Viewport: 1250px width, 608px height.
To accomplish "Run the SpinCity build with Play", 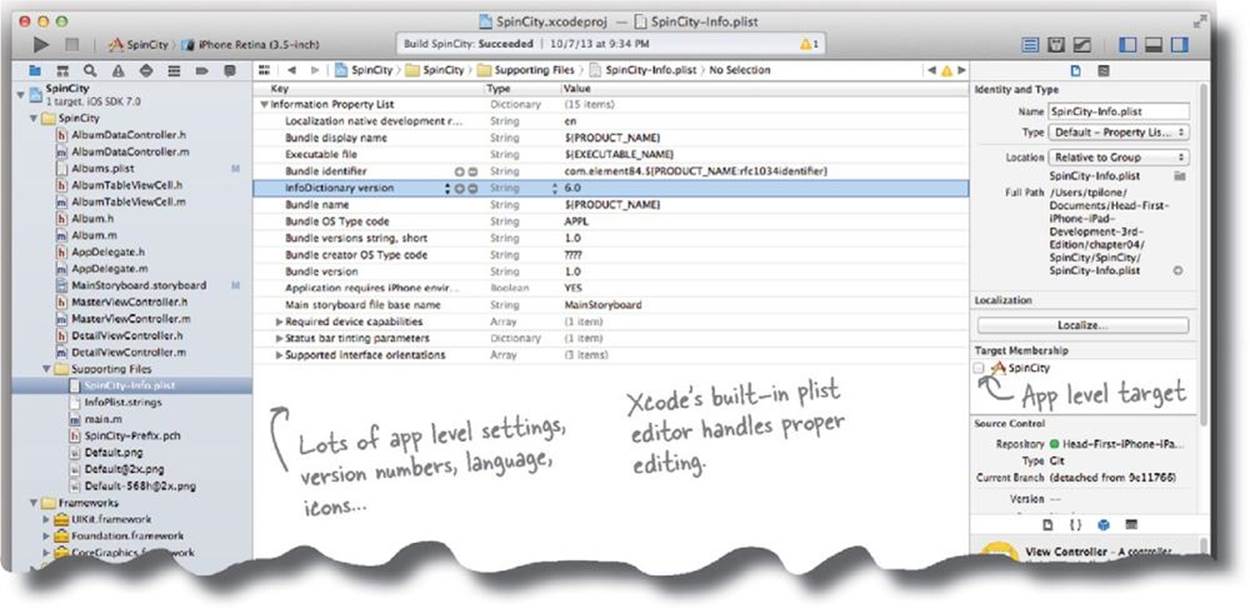I will (41, 44).
